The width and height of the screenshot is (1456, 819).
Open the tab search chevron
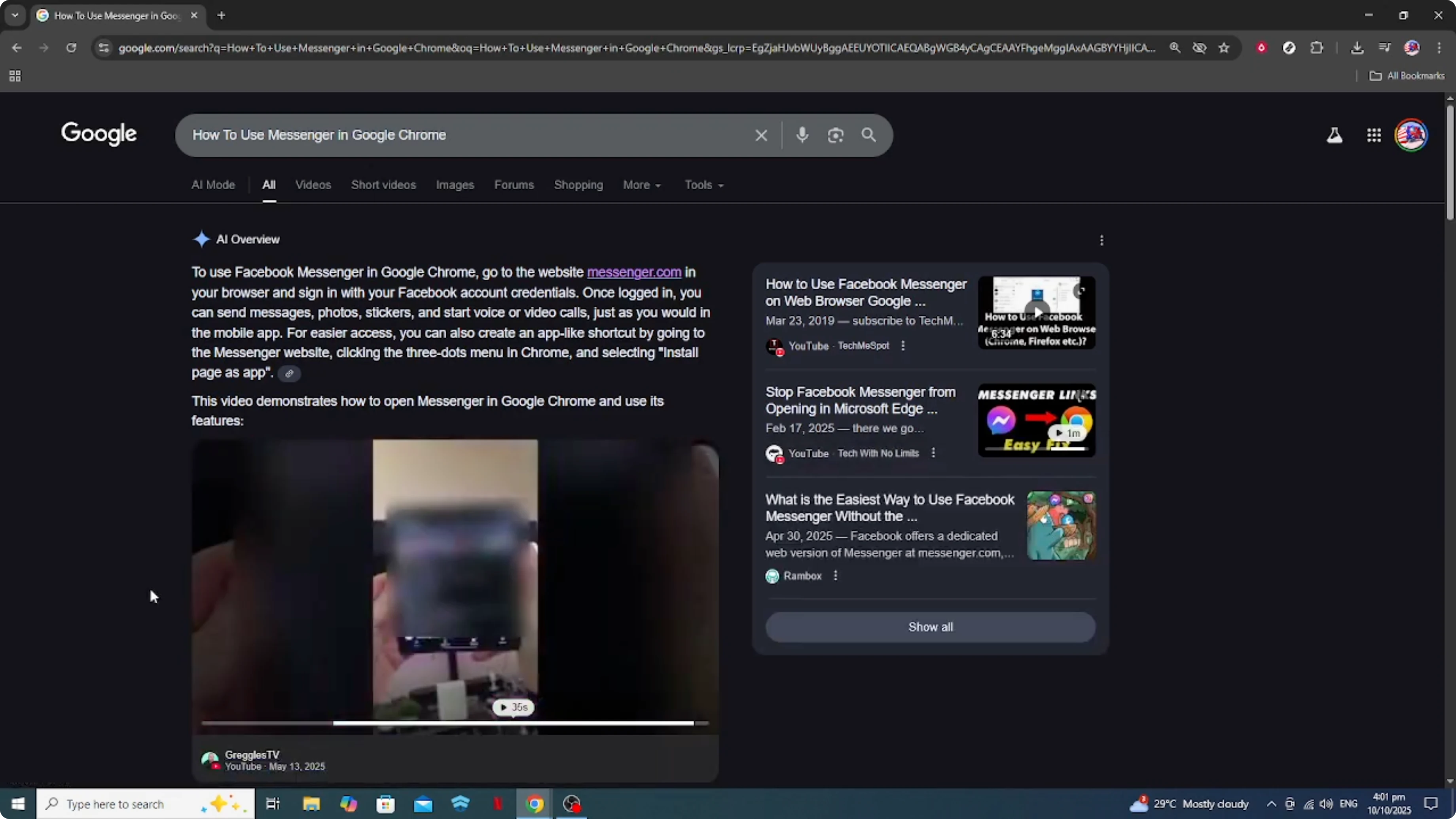click(15, 15)
